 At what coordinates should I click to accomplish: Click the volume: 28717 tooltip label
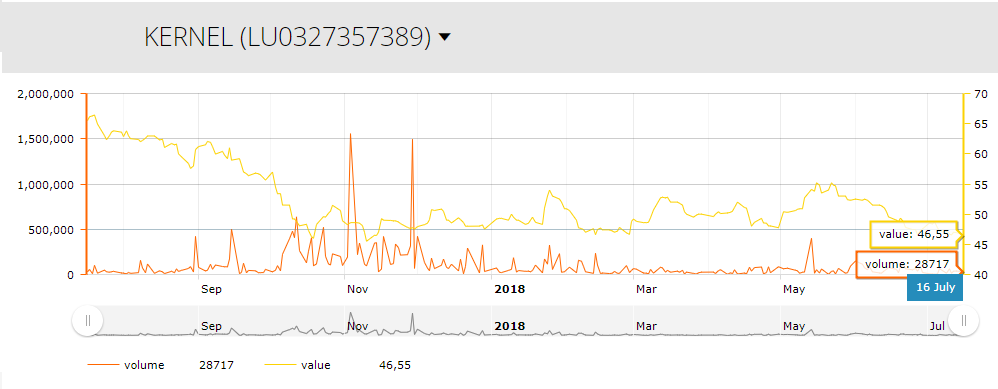click(906, 264)
